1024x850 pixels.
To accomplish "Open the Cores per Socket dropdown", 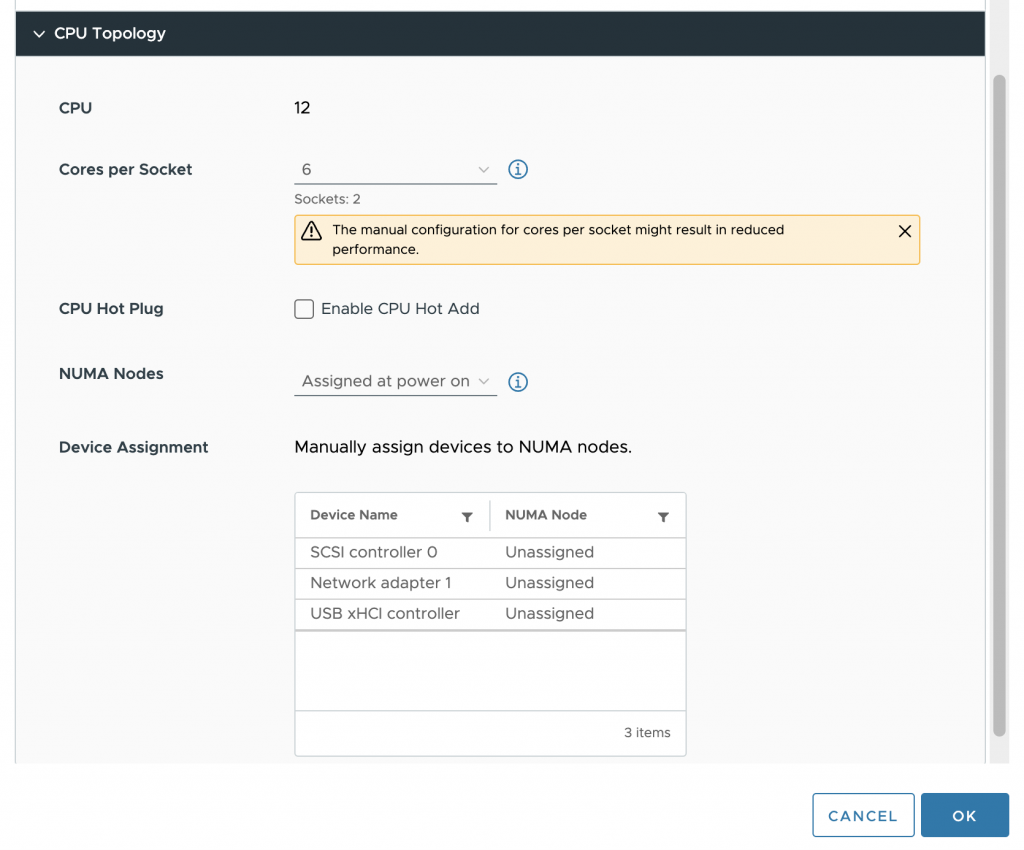I will click(395, 170).
